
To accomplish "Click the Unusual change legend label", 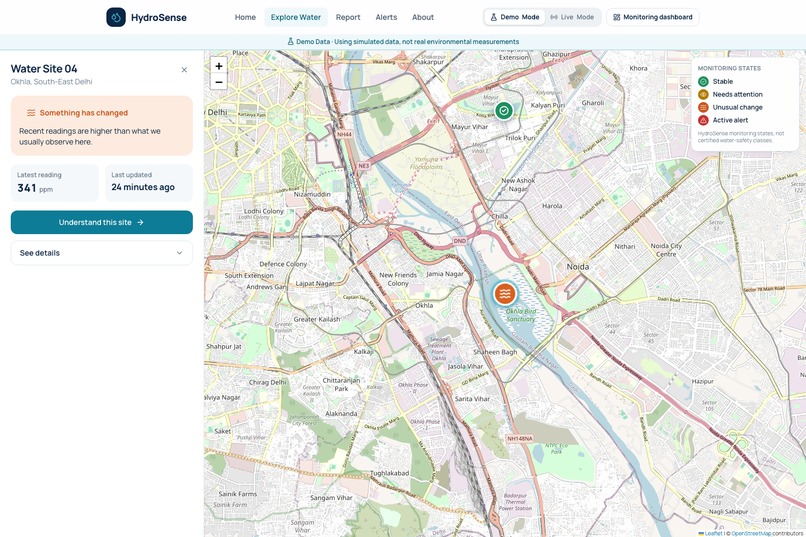I will tap(738, 107).
